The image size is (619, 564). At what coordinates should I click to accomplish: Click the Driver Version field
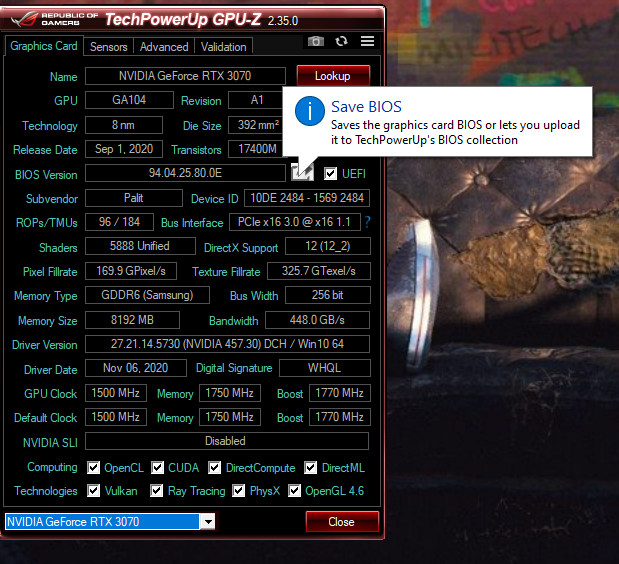coord(227,344)
